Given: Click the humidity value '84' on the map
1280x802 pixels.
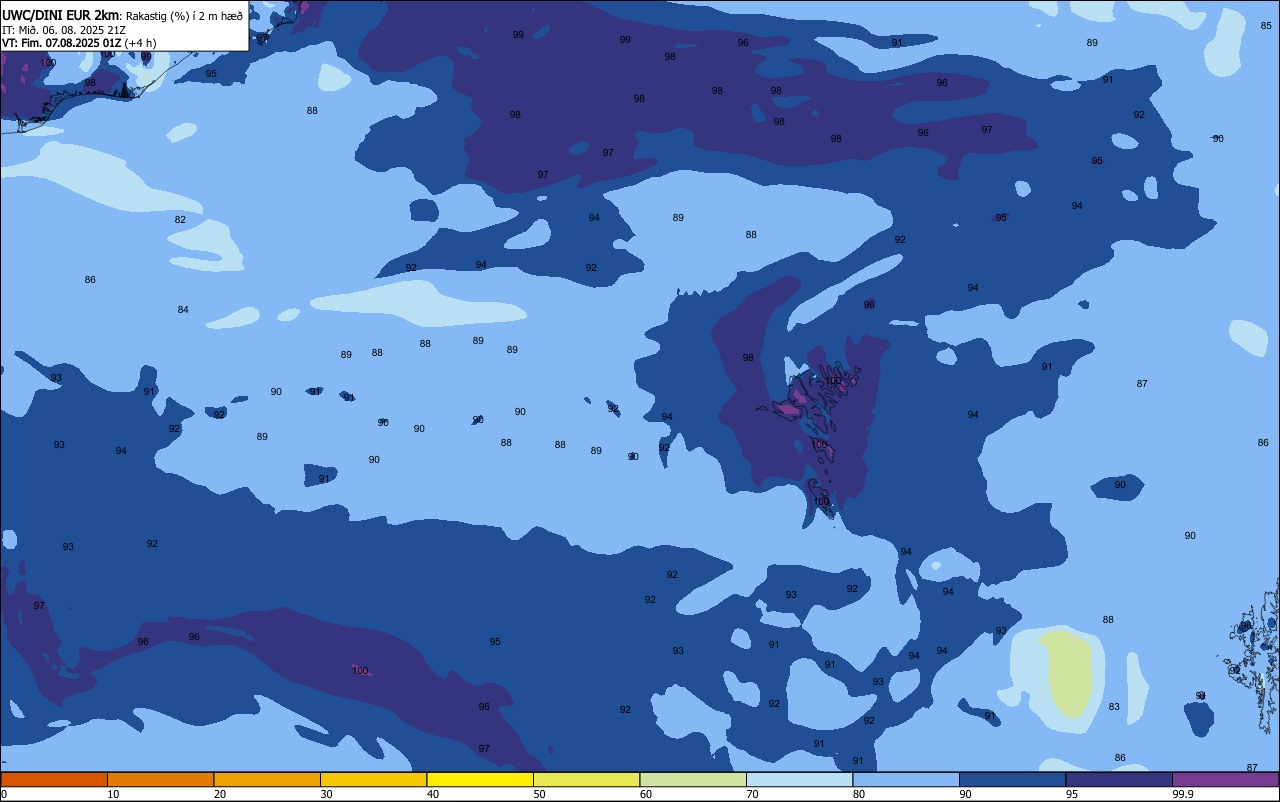Looking at the screenshot, I should coord(183,310).
